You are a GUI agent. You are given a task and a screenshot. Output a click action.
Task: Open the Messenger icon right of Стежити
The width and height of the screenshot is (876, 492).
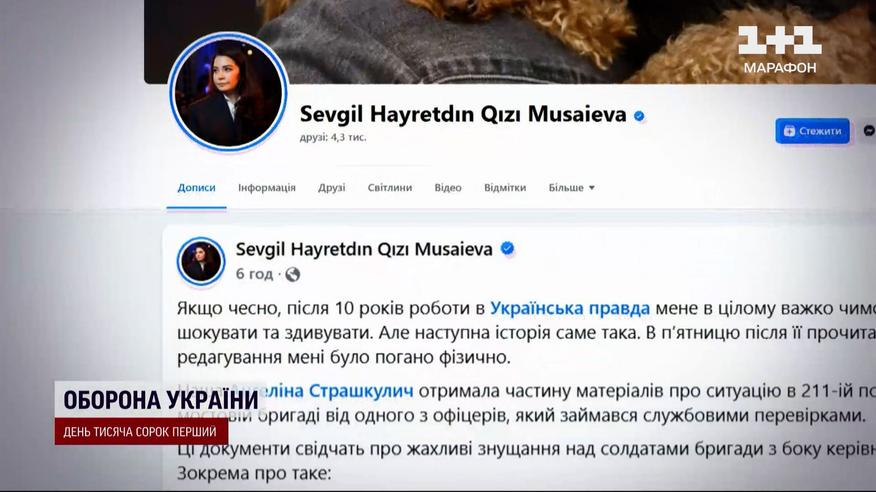click(869, 131)
